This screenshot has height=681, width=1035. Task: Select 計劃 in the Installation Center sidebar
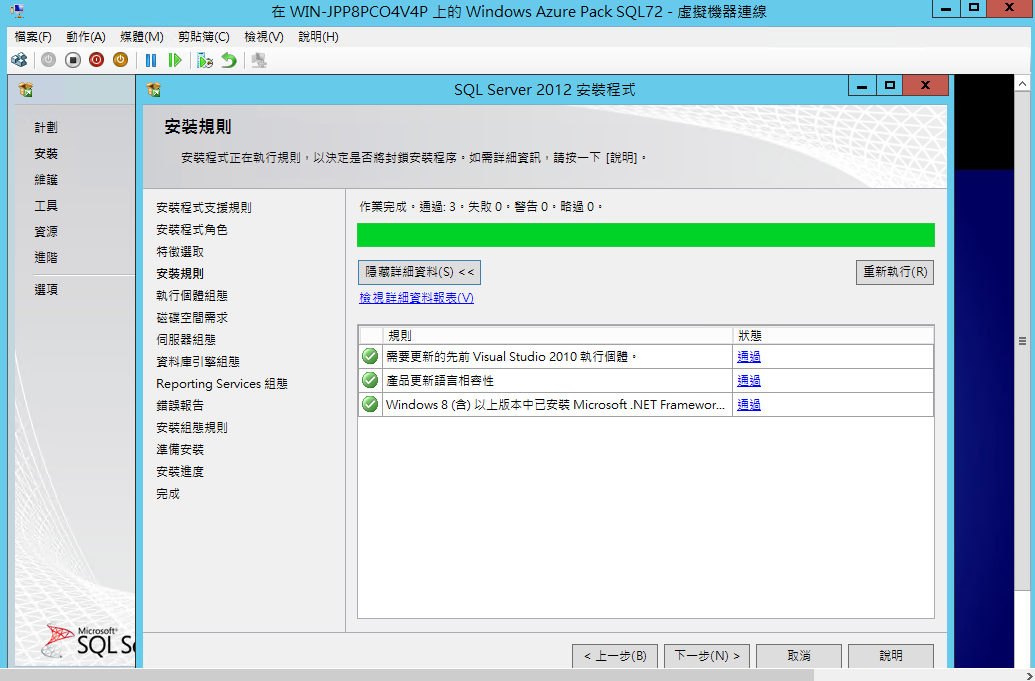click(46, 127)
